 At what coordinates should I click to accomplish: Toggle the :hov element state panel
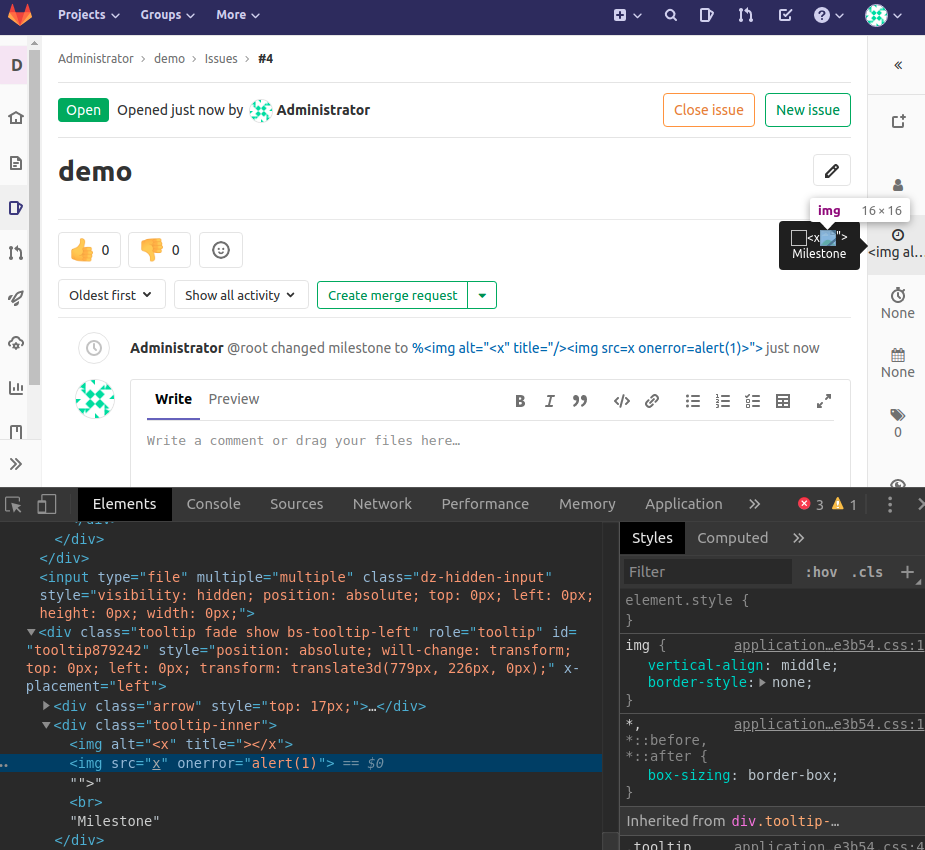821,572
